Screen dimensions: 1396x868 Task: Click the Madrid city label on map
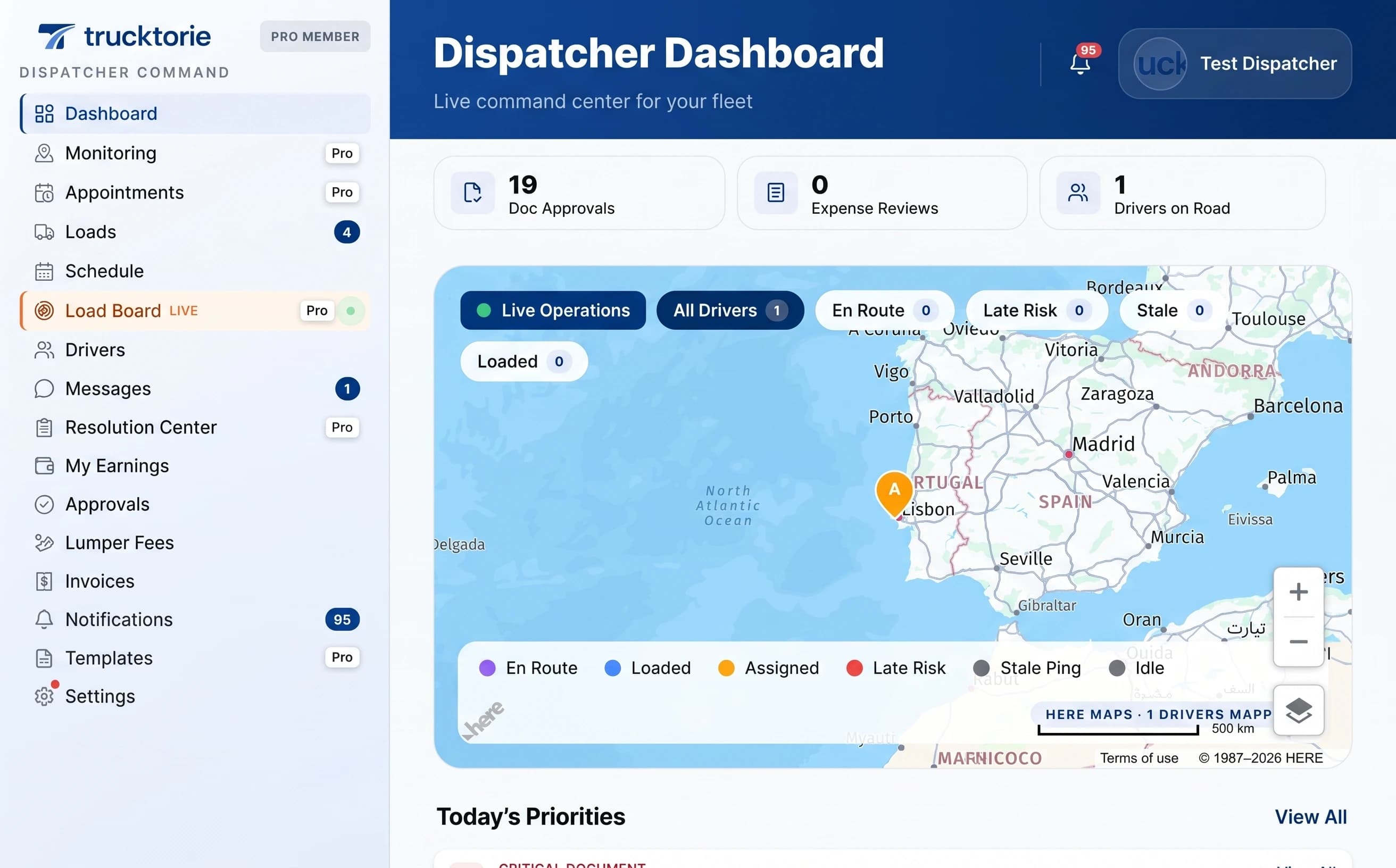(x=1103, y=444)
